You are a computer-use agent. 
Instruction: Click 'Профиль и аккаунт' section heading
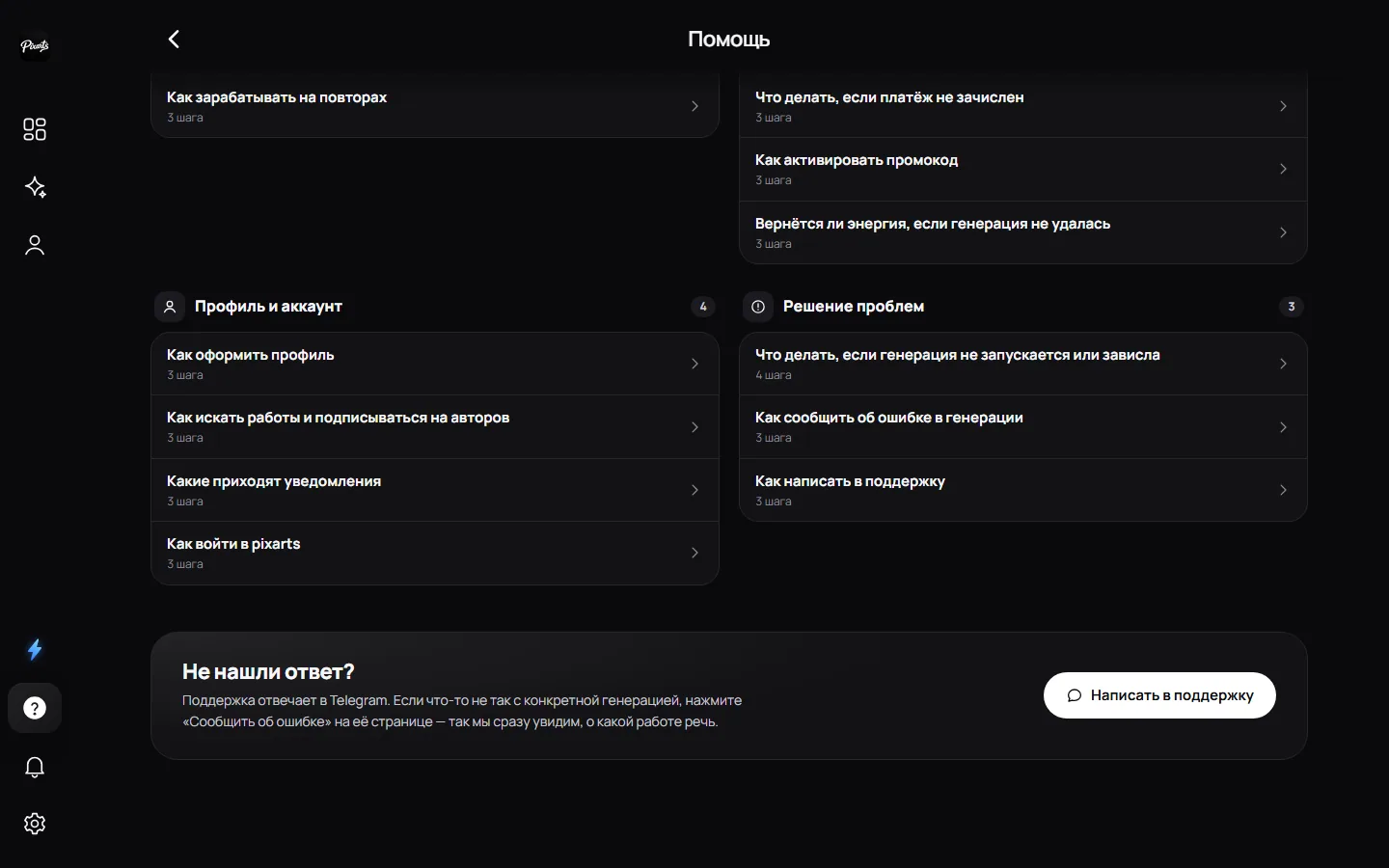(268, 307)
